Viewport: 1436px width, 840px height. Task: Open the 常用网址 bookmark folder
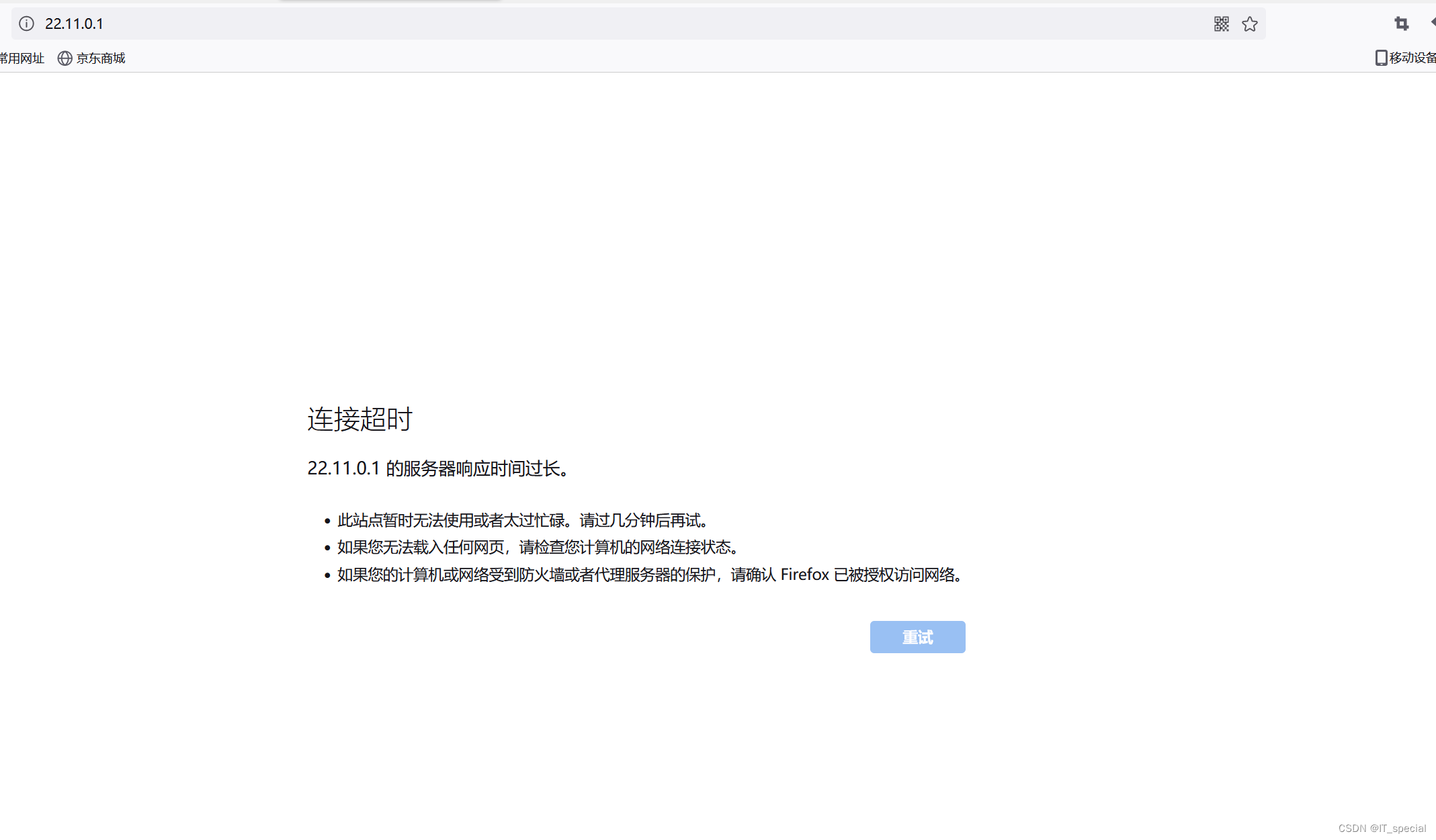point(22,58)
